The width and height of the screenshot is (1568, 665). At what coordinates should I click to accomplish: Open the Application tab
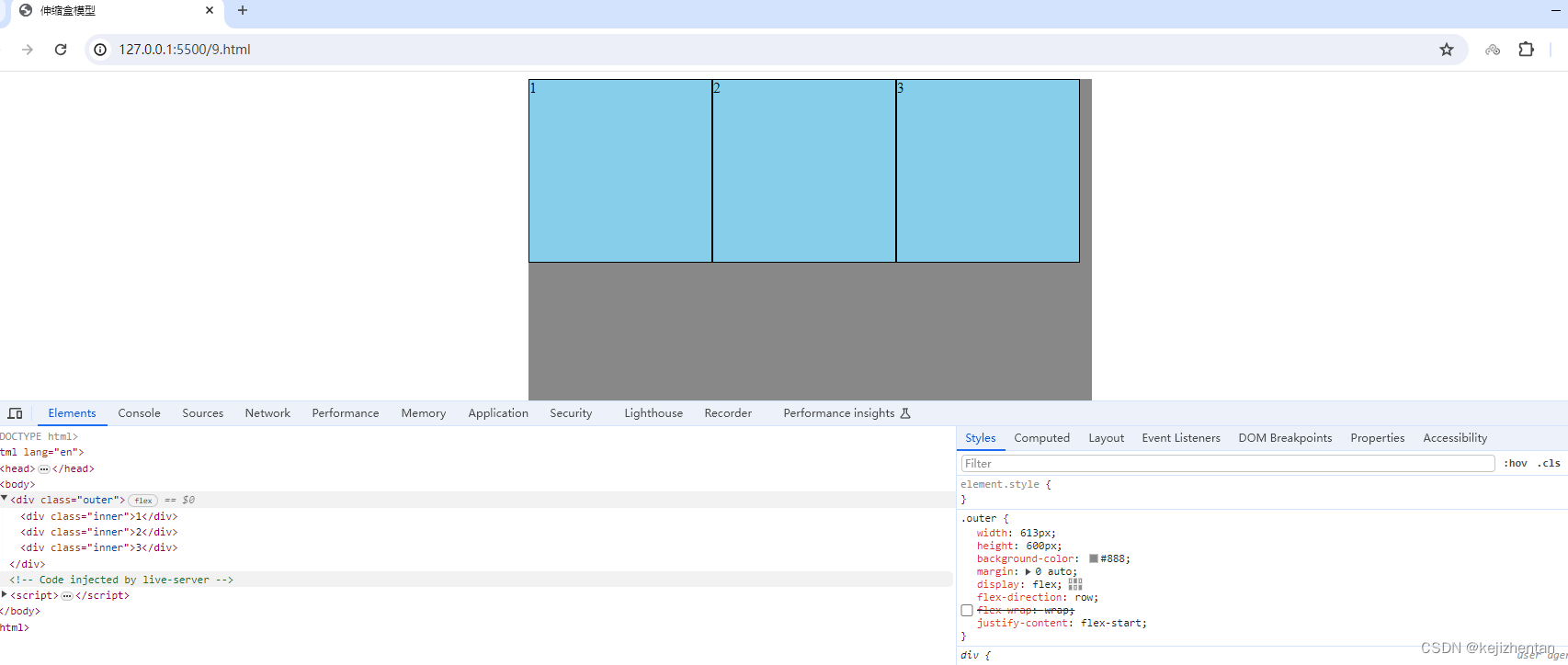(498, 413)
